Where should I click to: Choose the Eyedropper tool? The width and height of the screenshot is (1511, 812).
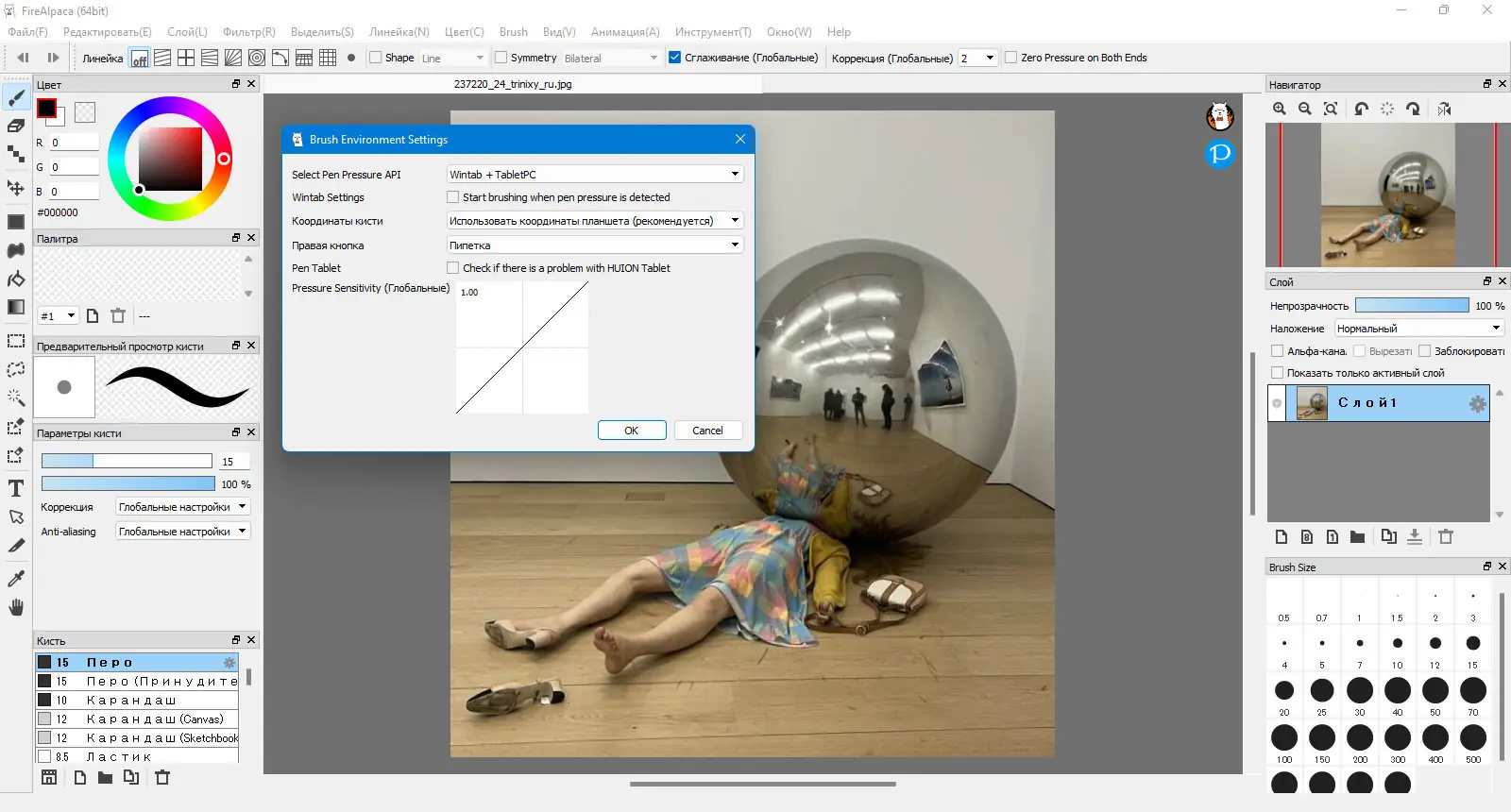[x=16, y=578]
